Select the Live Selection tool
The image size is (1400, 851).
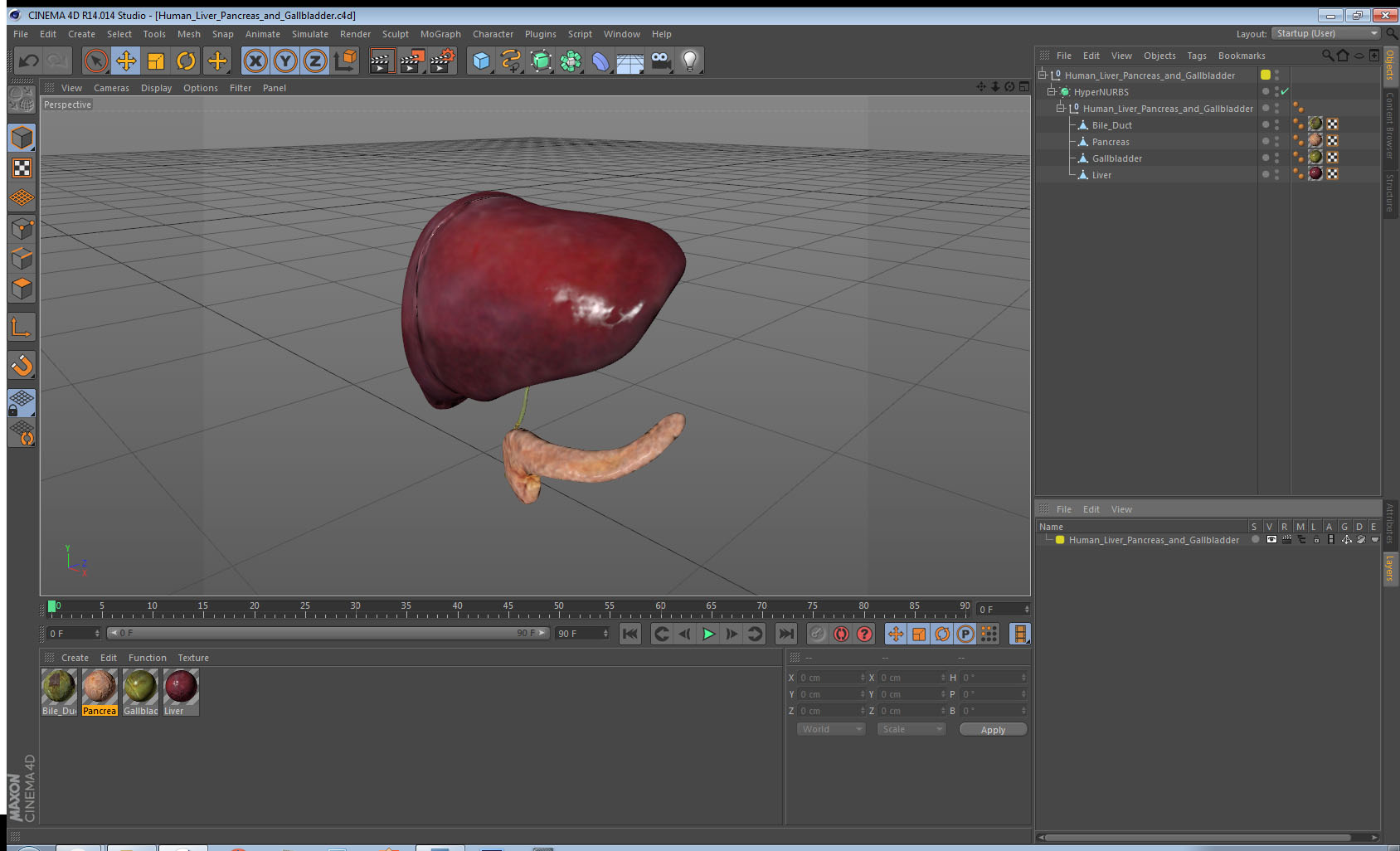[x=96, y=61]
